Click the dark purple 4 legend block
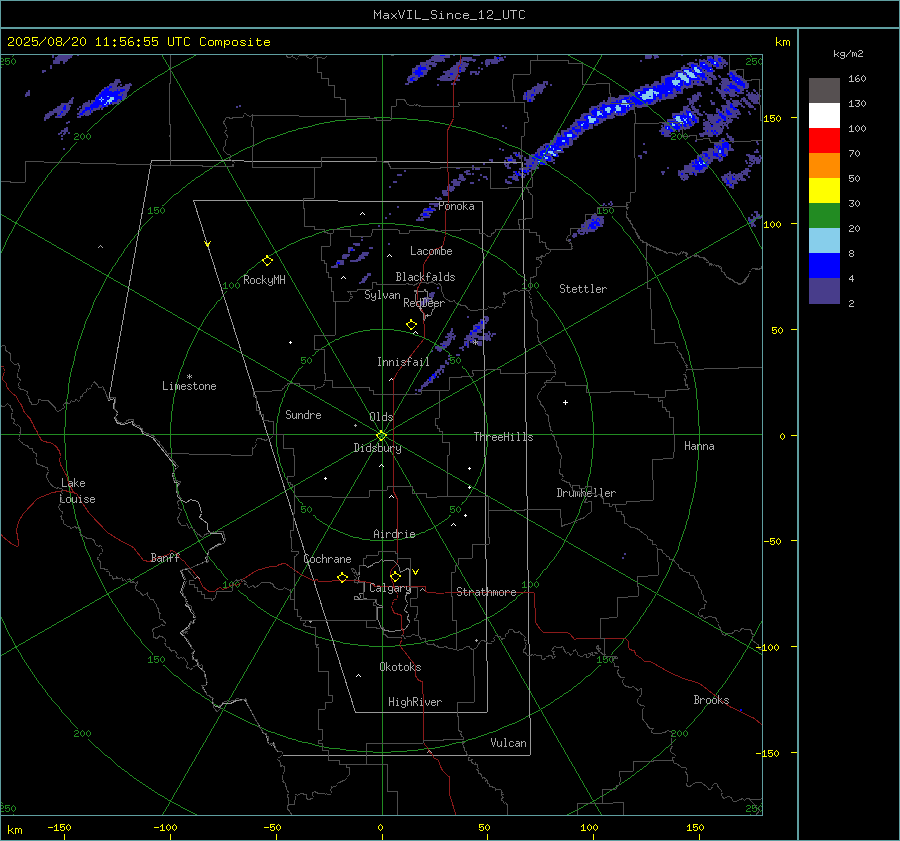The height and width of the screenshot is (841, 900). [x=824, y=290]
